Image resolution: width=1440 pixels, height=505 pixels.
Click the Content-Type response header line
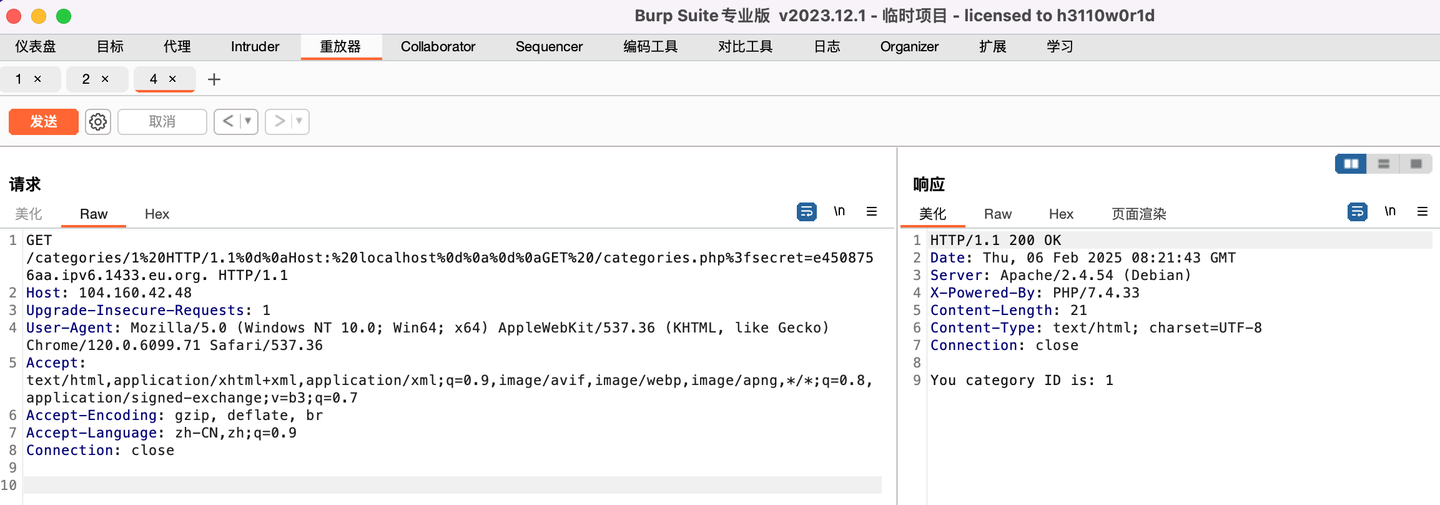click(x=1096, y=327)
